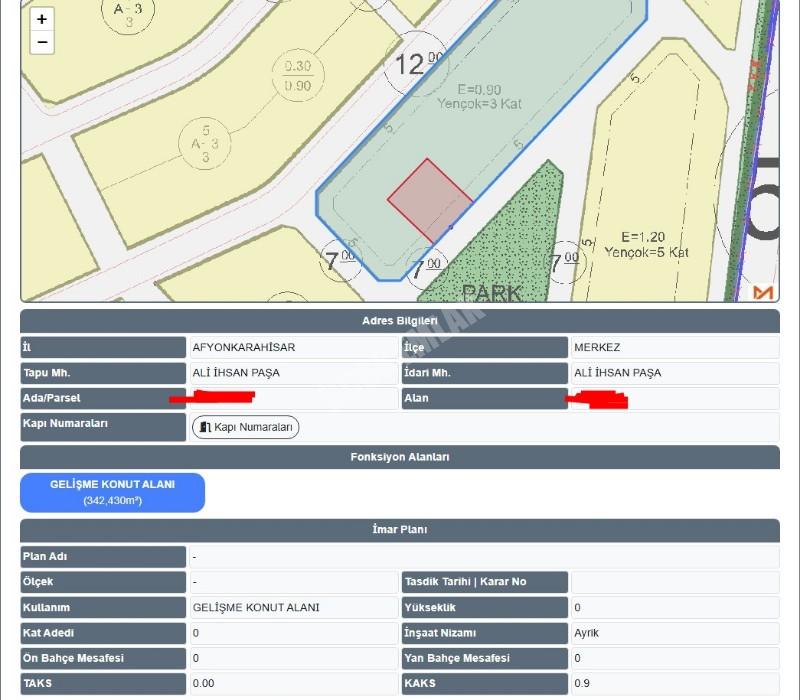Select the red highlighted parcel on map
Screen dimensions: 800x700
pyautogui.click(x=430, y=200)
